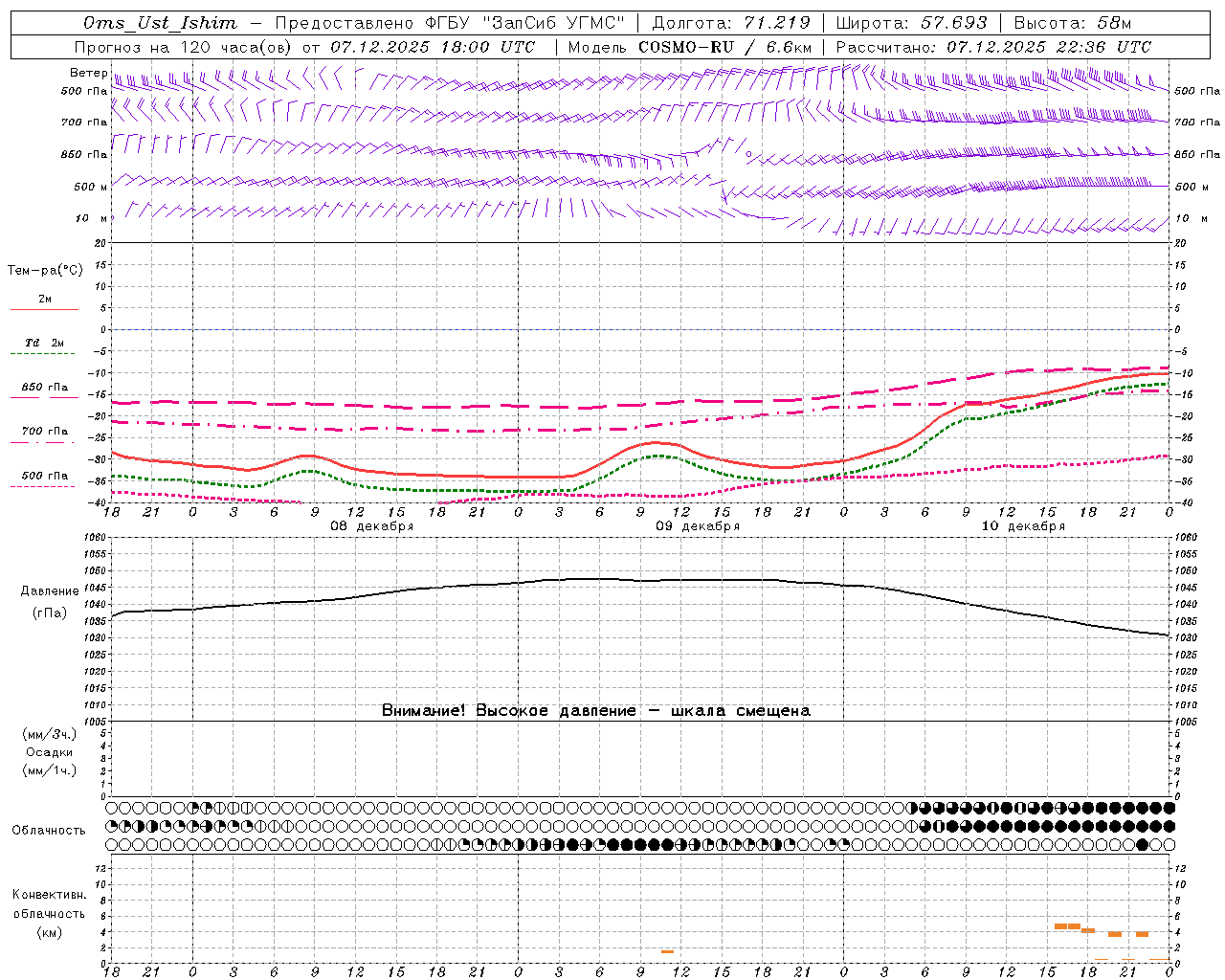The width and height of the screenshot is (1225, 980).
Task: Click the 'Тем-ра(°C)' temperature label
Action: (45, 271)
